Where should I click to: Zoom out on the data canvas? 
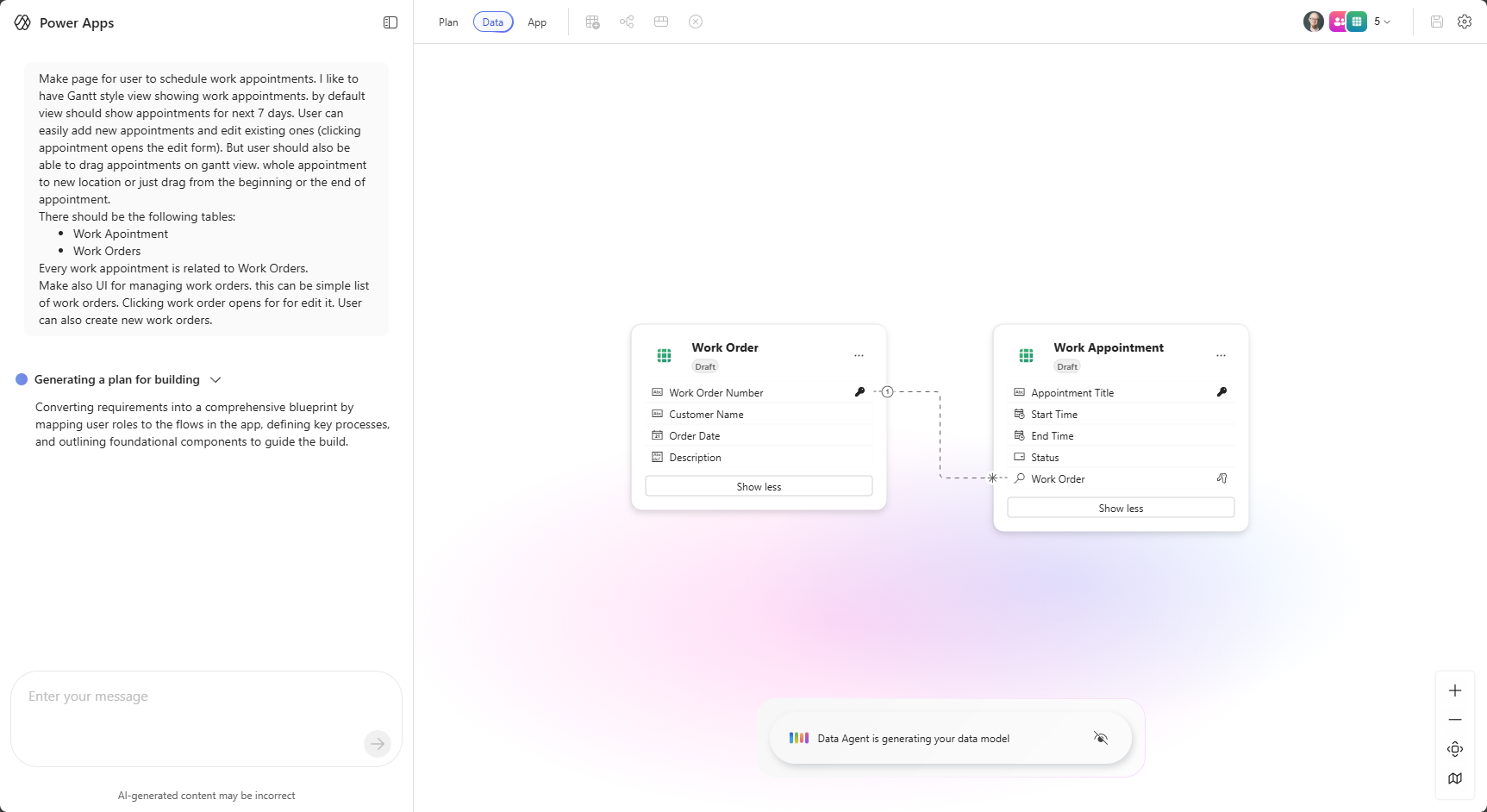(1455, 720)
